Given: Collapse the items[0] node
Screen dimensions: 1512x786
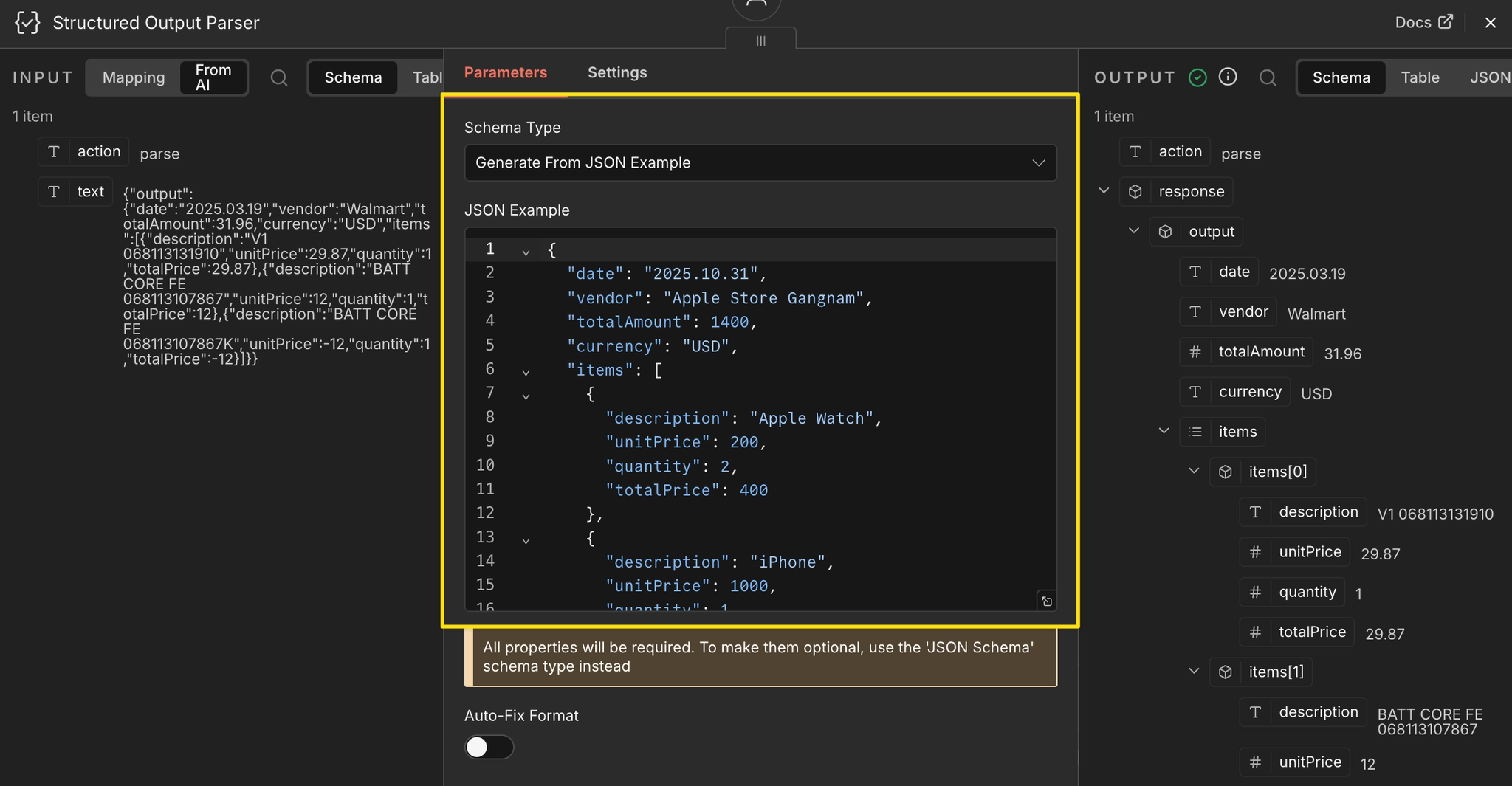Looking at the screenshot, I should 1194,470.
